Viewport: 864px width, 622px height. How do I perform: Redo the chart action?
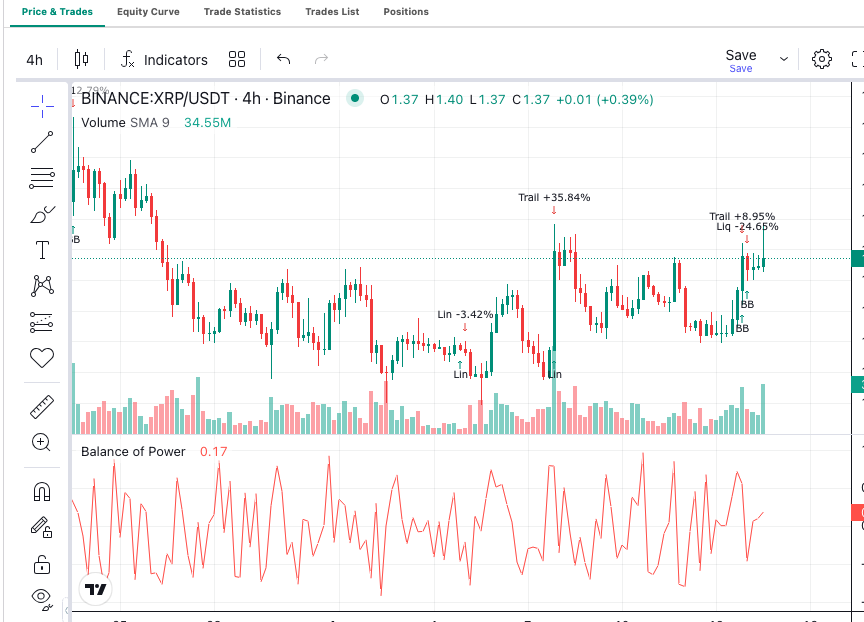321,59
